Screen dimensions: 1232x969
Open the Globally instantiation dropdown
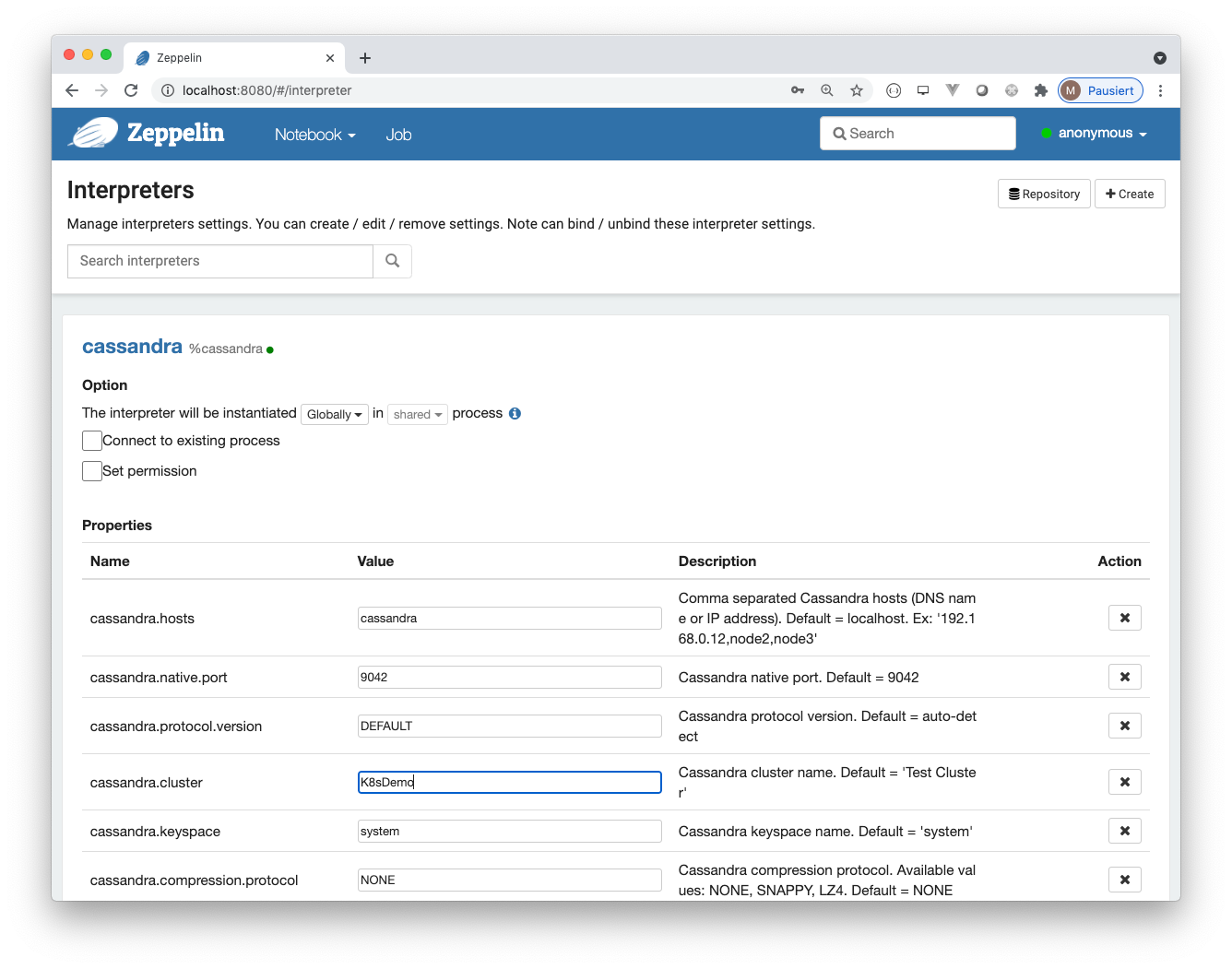(x=334, y=414)
